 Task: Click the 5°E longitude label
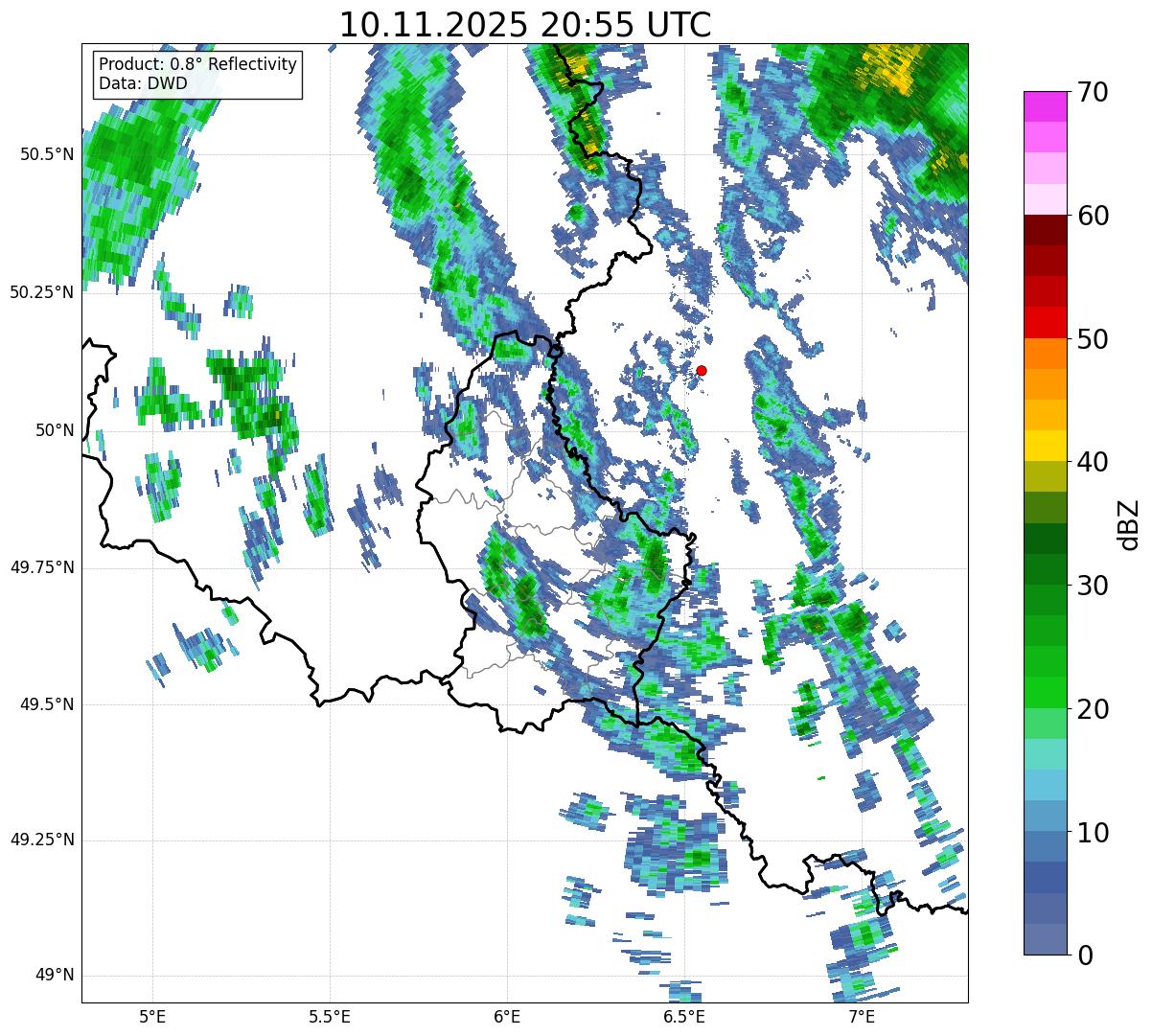point(152,1017)
